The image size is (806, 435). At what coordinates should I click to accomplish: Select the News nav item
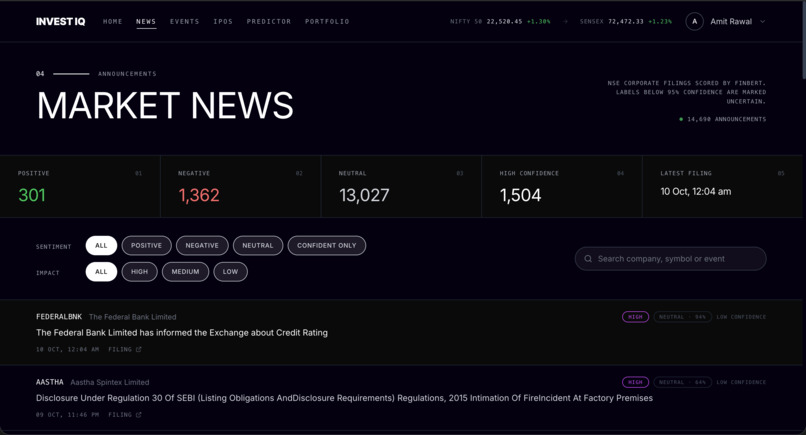[146, 22]
